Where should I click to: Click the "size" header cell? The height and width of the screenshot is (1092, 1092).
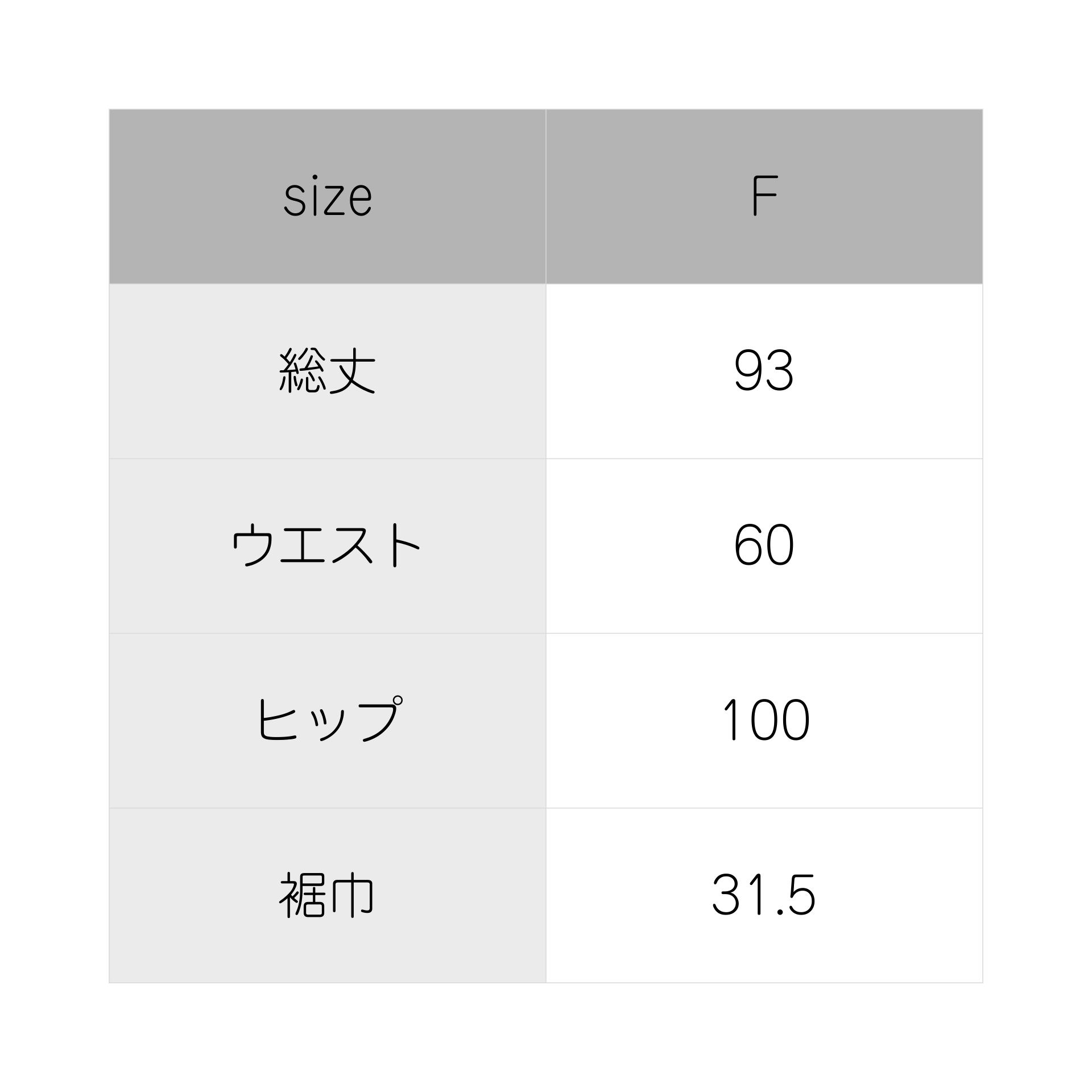coord(328,196)
